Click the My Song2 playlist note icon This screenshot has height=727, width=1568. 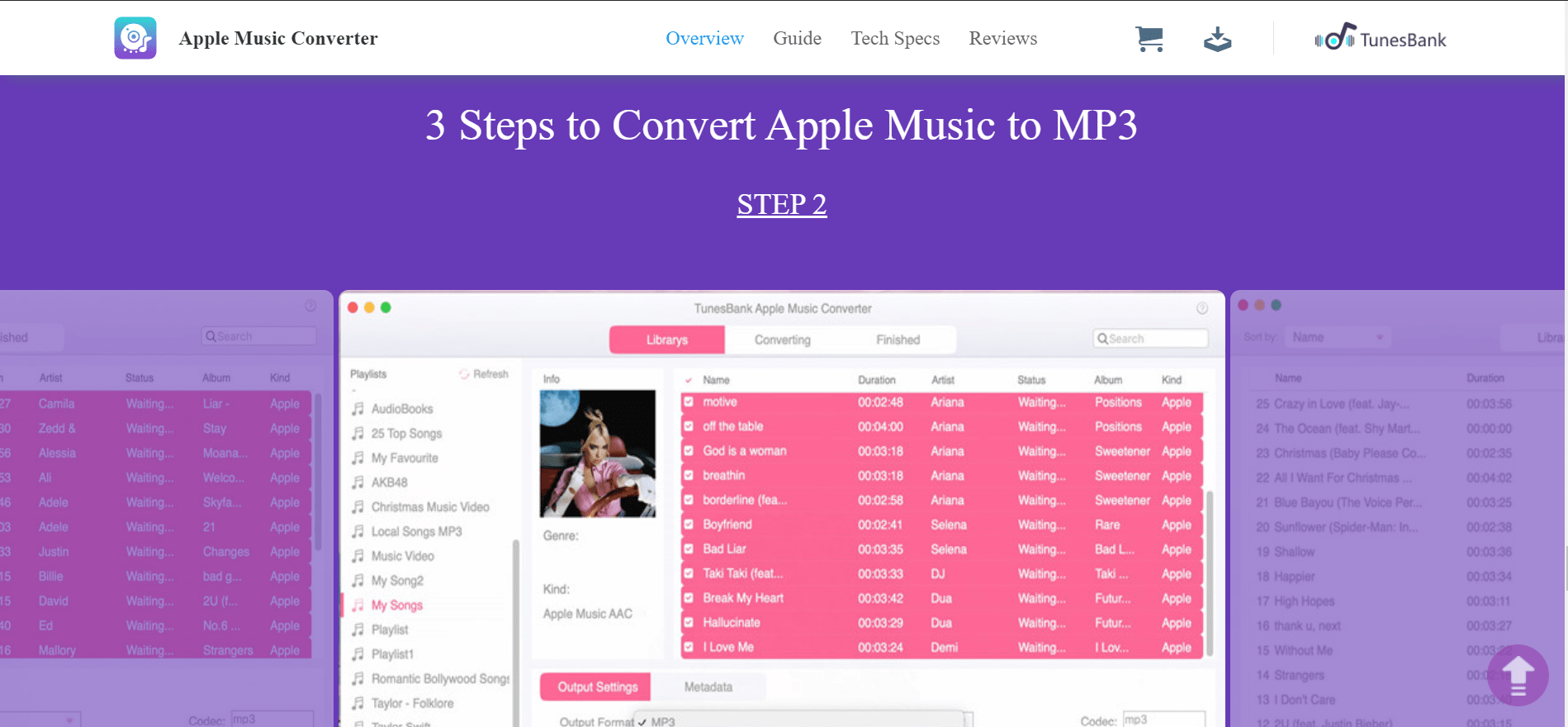click(x=358, y=580)
